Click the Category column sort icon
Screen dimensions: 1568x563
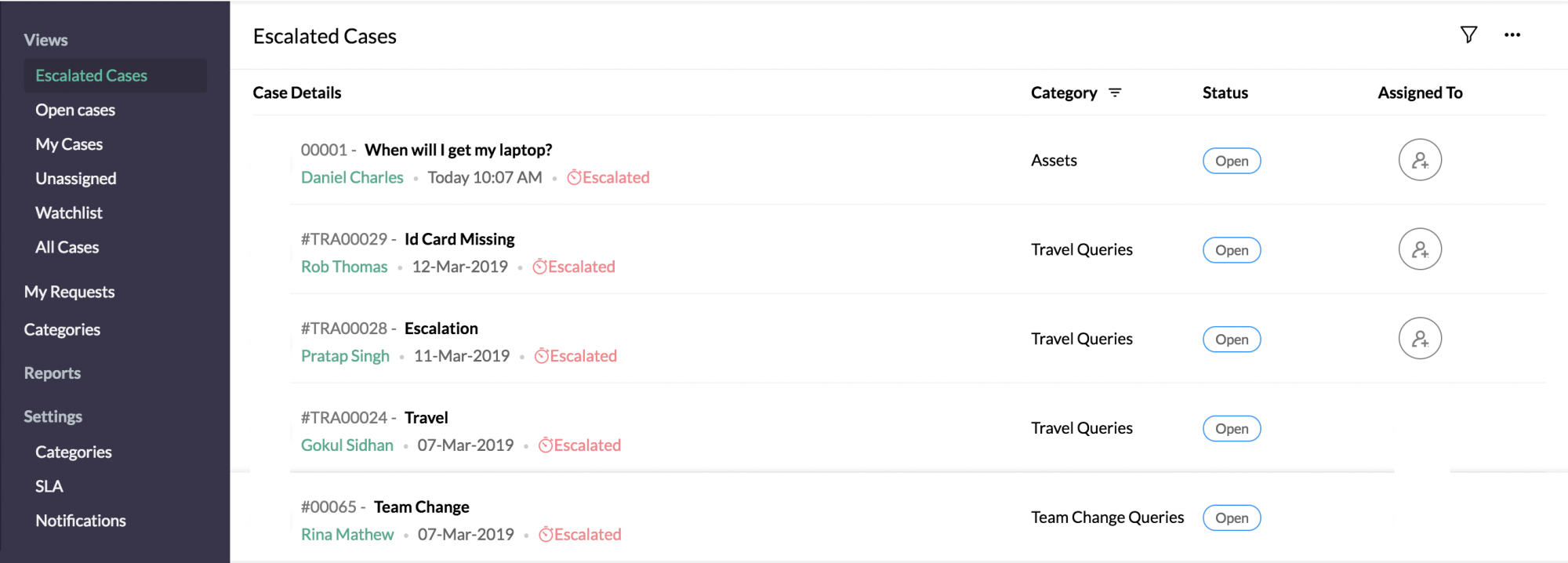pos(1115,93)
